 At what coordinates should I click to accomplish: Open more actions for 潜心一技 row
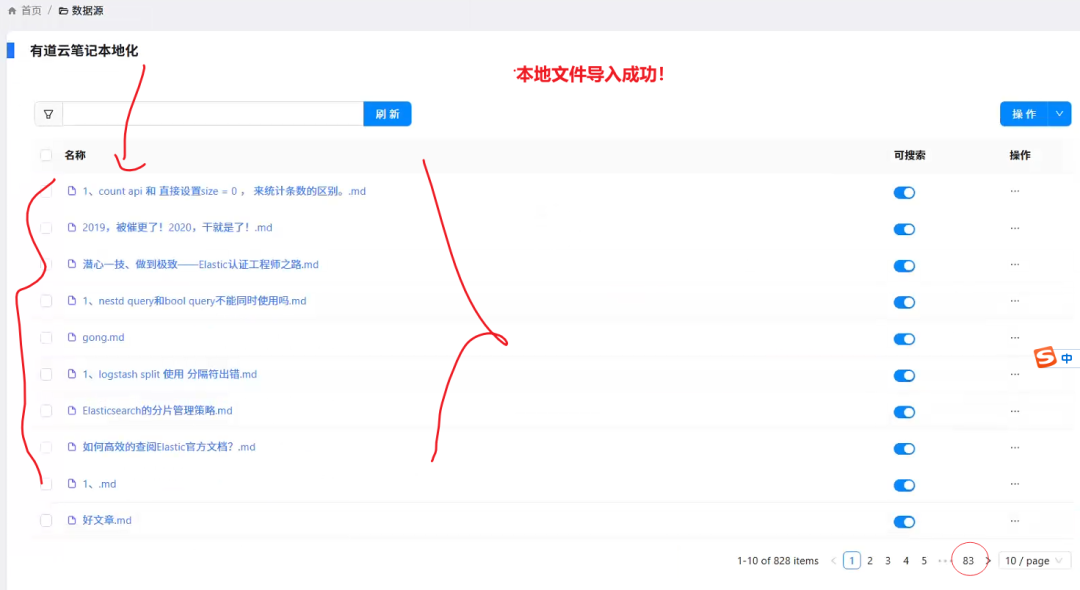pyautogui.click(x=1015, y=264)
